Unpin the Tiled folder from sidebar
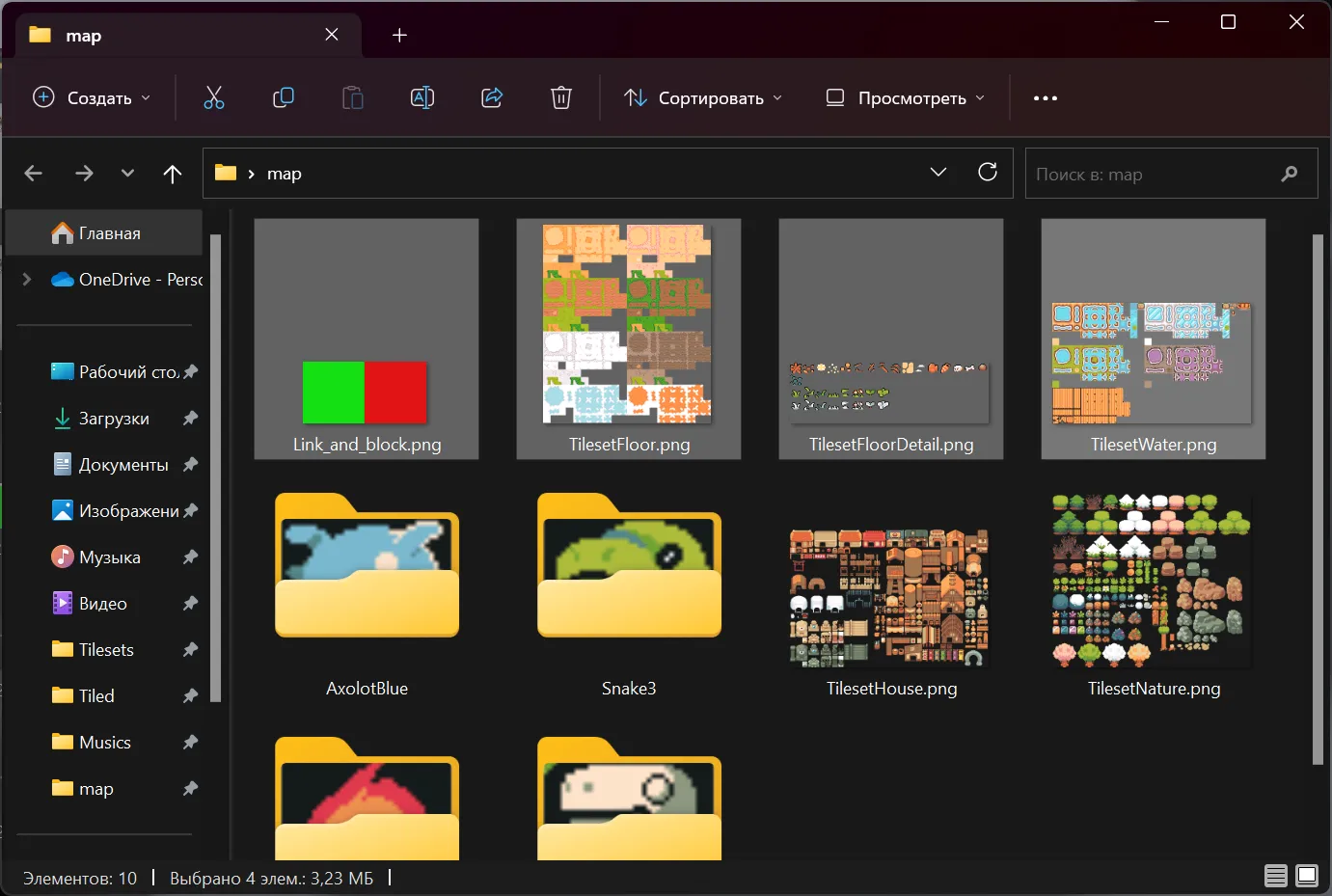 click(x=190, y=695)
